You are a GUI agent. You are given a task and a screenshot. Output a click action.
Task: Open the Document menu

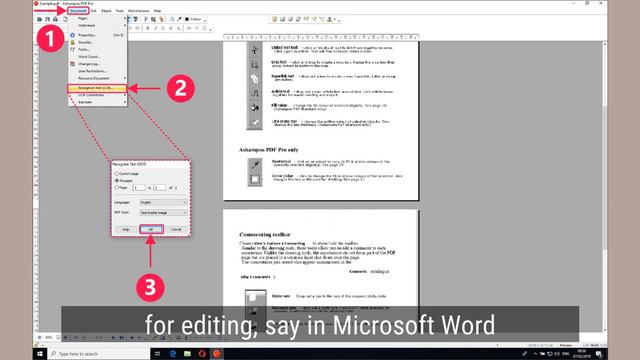[x=78, y=11]
